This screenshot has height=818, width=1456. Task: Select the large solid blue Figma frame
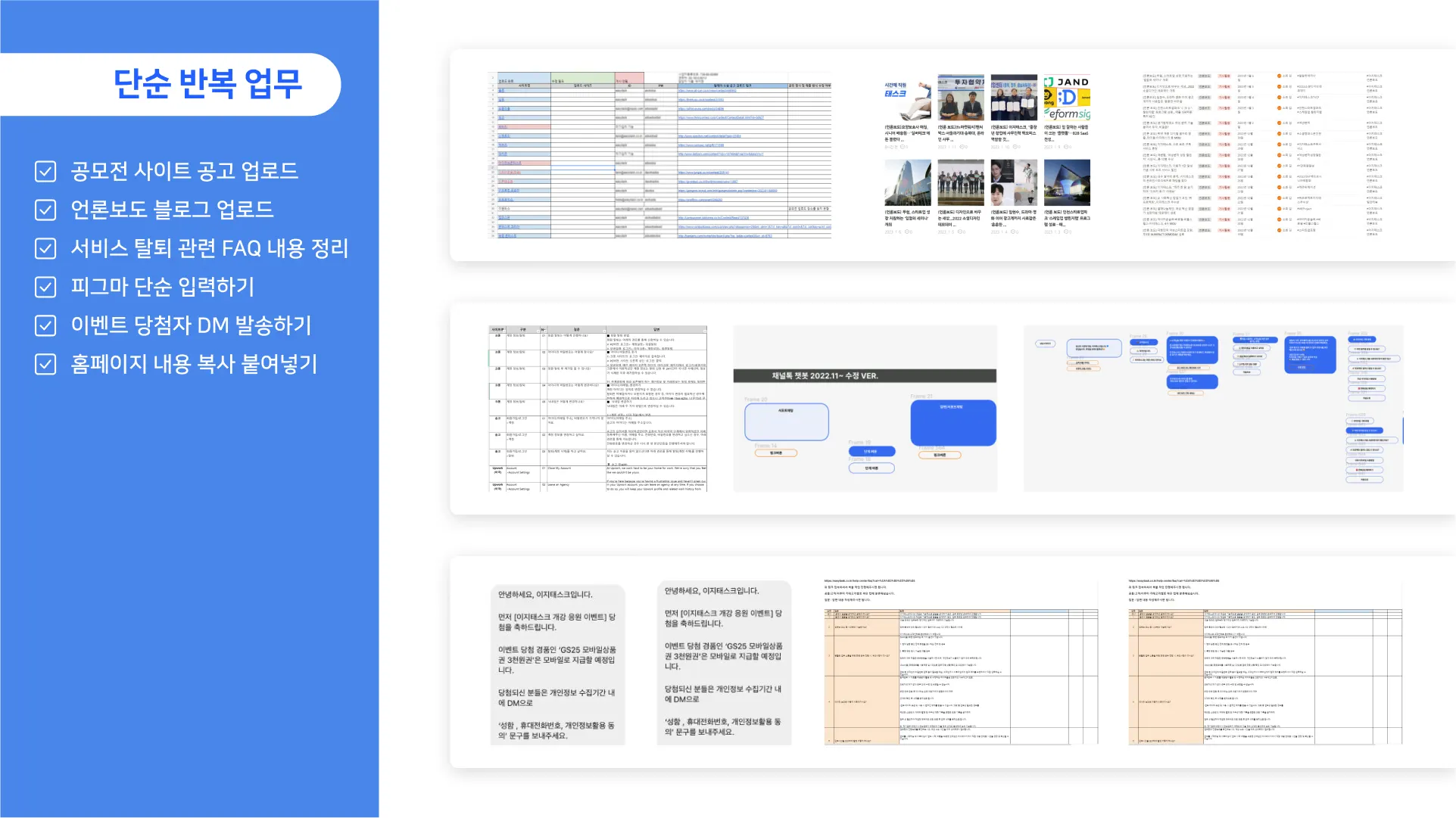click(x=952, y=422)
